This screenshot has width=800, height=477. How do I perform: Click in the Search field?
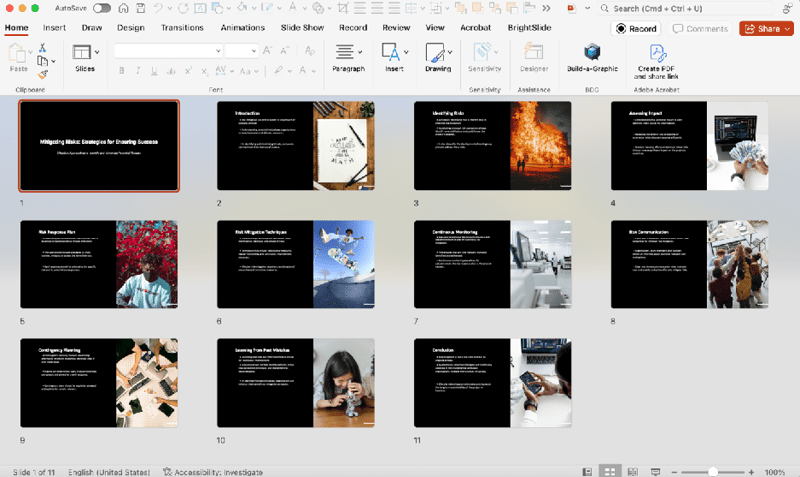[686, 9]
